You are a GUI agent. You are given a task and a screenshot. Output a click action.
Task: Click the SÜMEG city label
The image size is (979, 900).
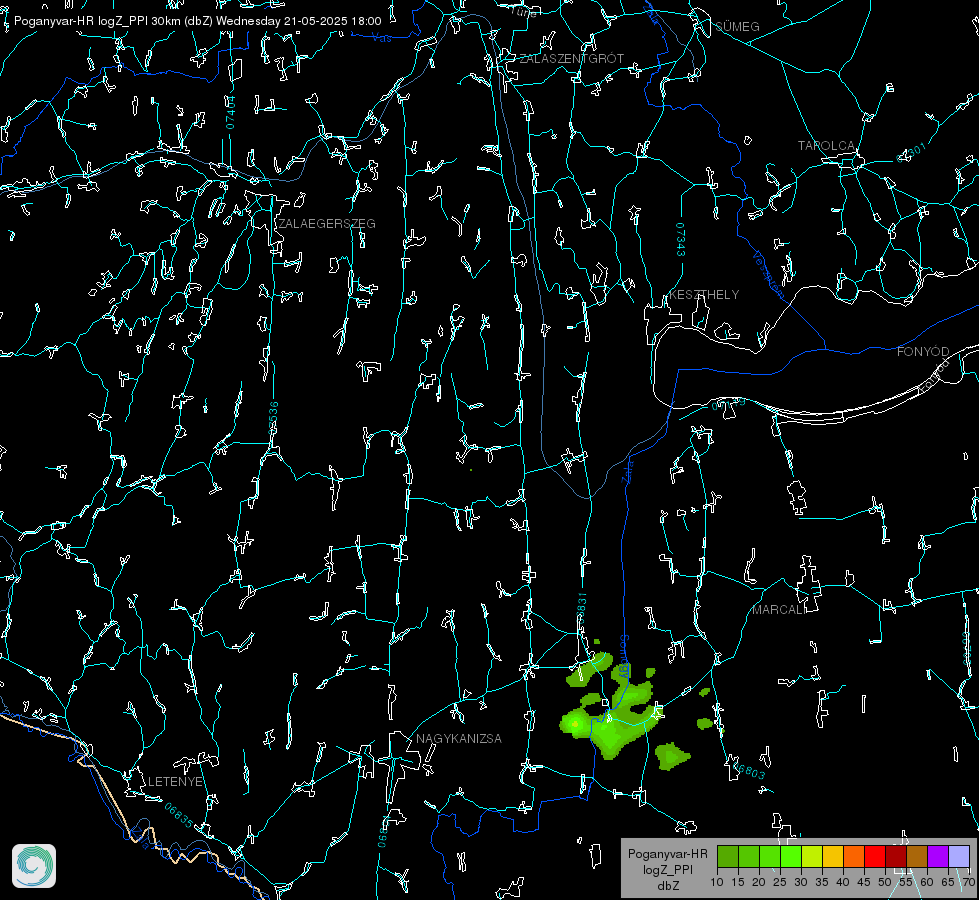pos(737,26)
